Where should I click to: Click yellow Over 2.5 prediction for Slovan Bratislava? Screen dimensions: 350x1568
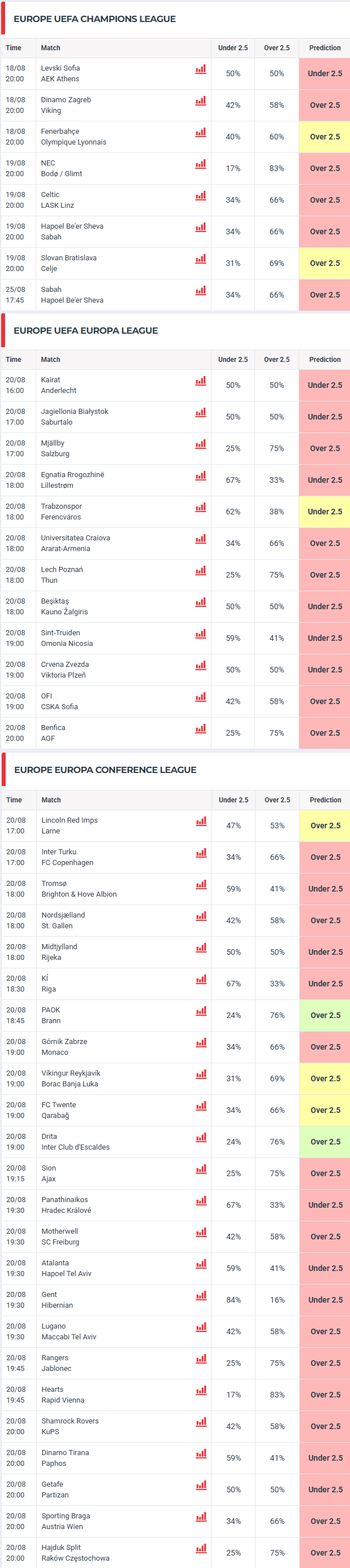325,264
